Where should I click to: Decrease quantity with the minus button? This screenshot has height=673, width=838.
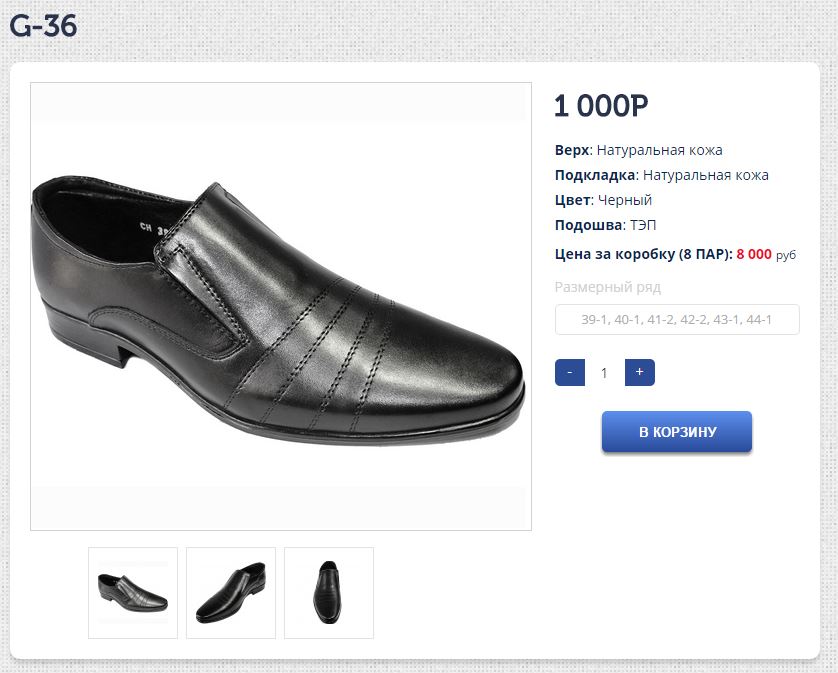pyautogui.click(x=569, y=373)
